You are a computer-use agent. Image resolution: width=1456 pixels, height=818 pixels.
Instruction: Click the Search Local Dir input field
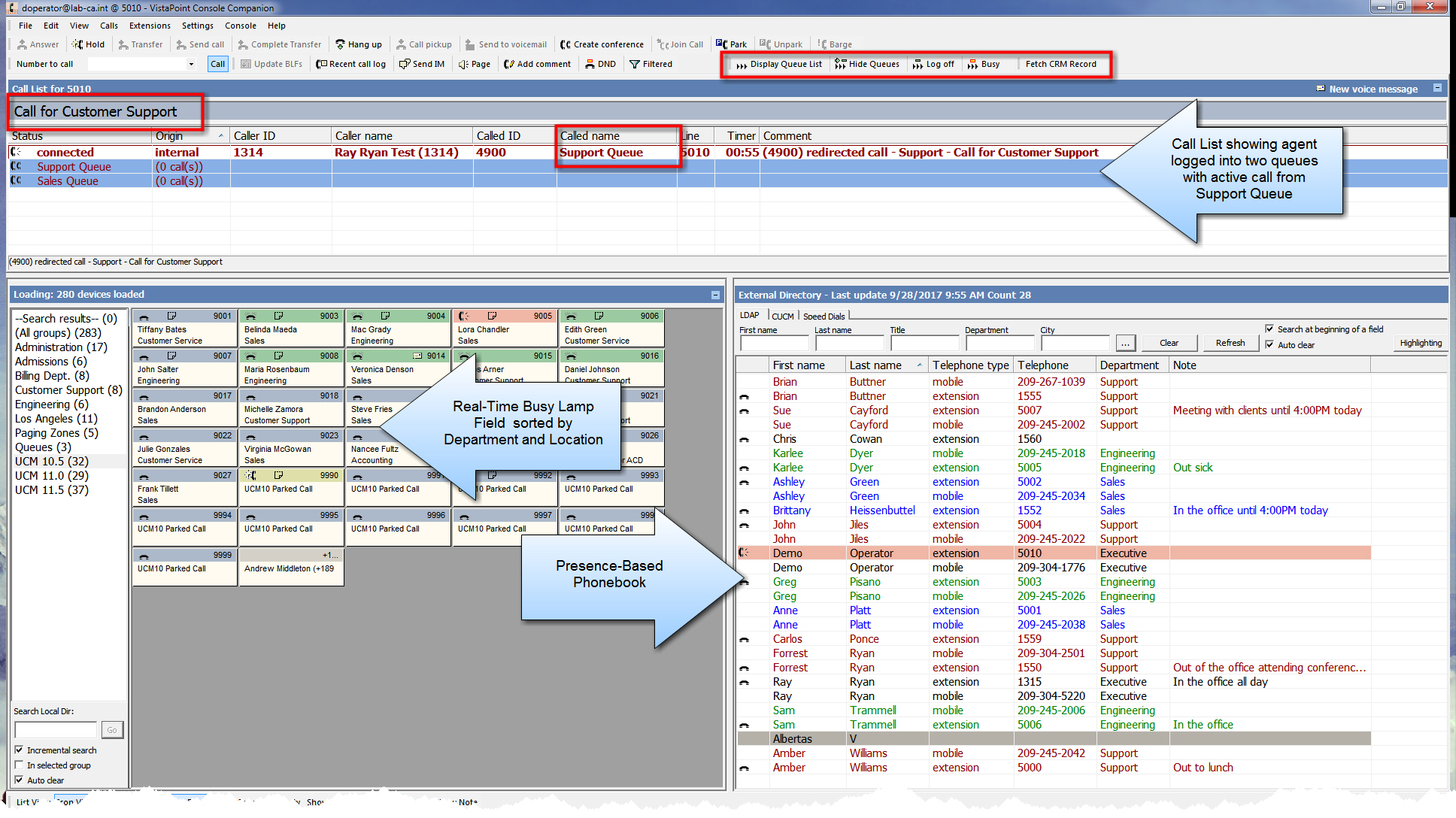[x=55, y=729]
